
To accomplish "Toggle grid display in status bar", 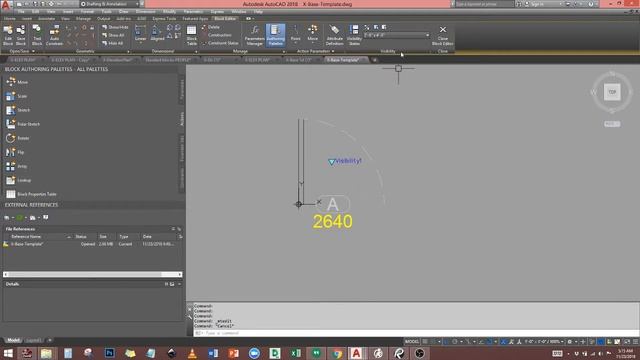I will click(x=425, y=341).
